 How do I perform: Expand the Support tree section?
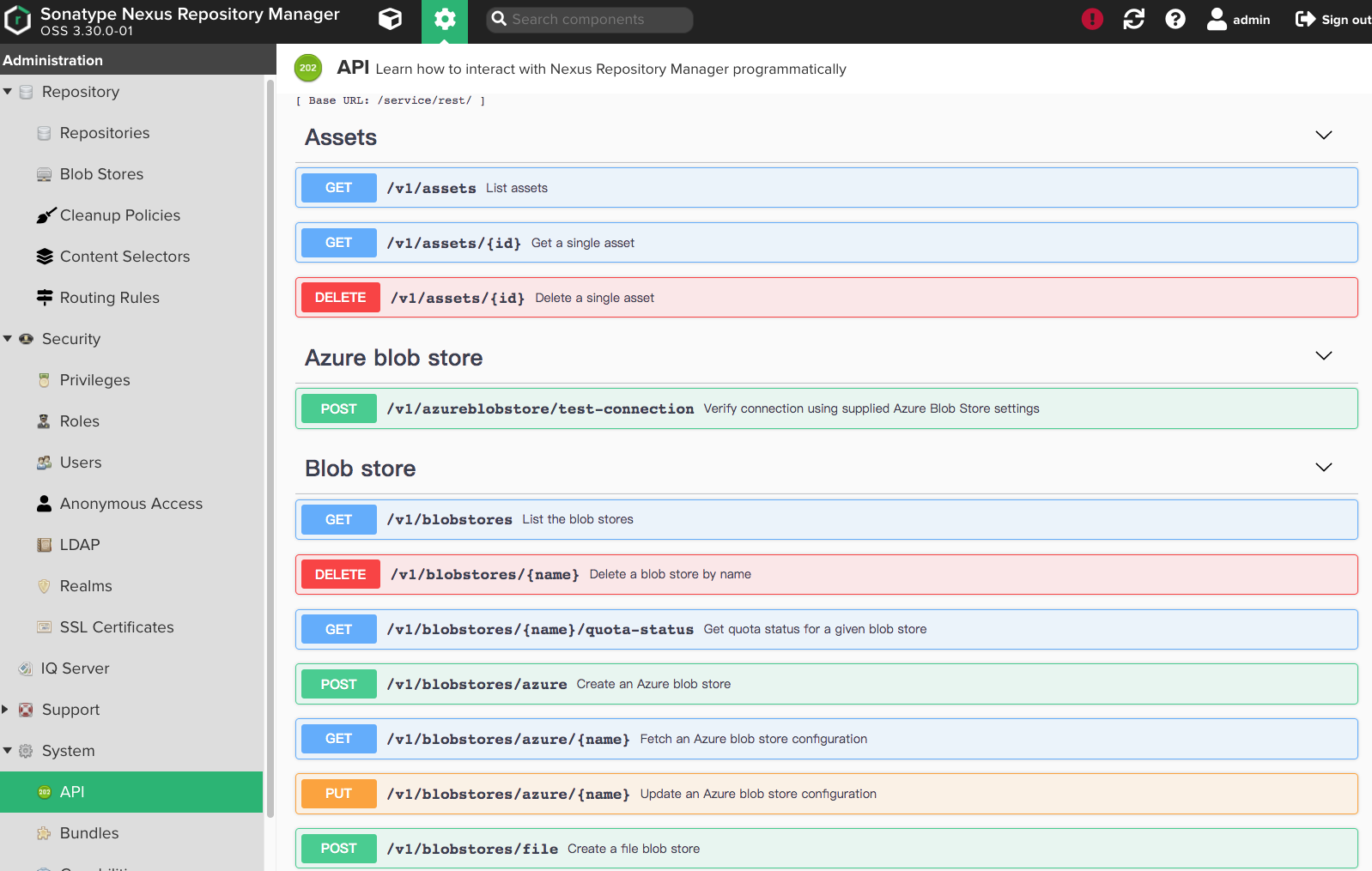[x=5, y=710]
